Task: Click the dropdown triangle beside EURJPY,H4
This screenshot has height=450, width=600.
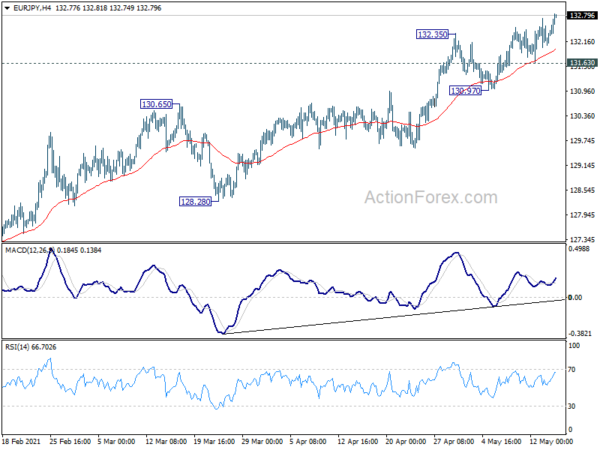Action: [7, 8]
